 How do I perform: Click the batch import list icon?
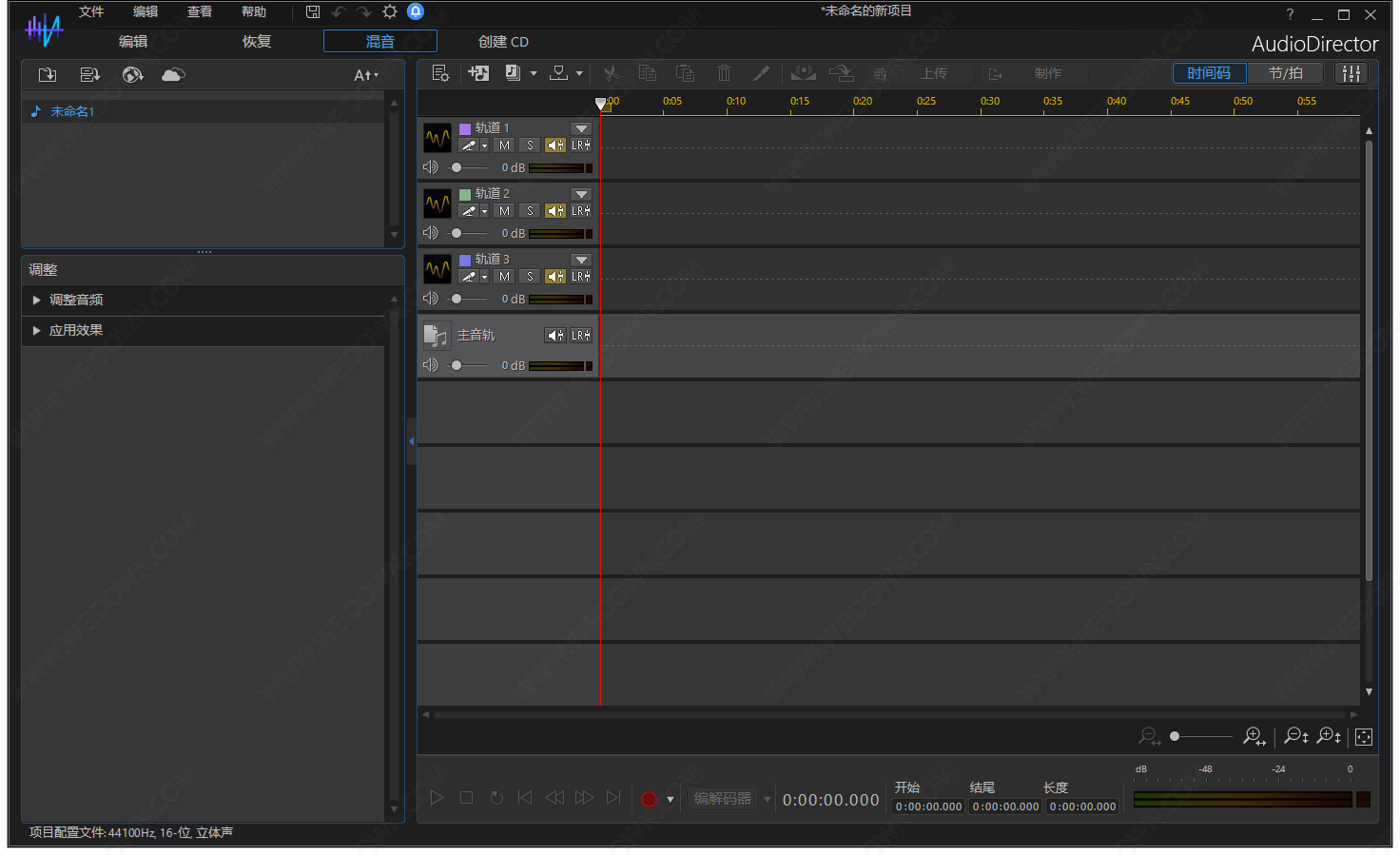click(x=90, y=75)
